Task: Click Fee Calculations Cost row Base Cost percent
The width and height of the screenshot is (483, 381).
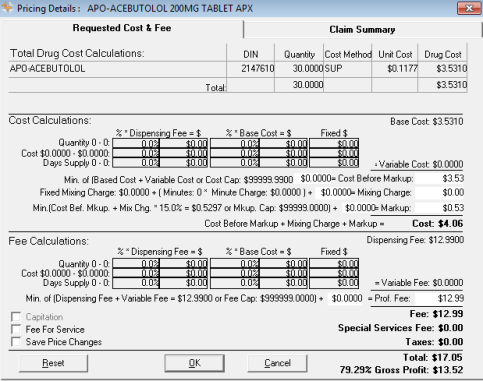Action: click(x=235, y=273)
